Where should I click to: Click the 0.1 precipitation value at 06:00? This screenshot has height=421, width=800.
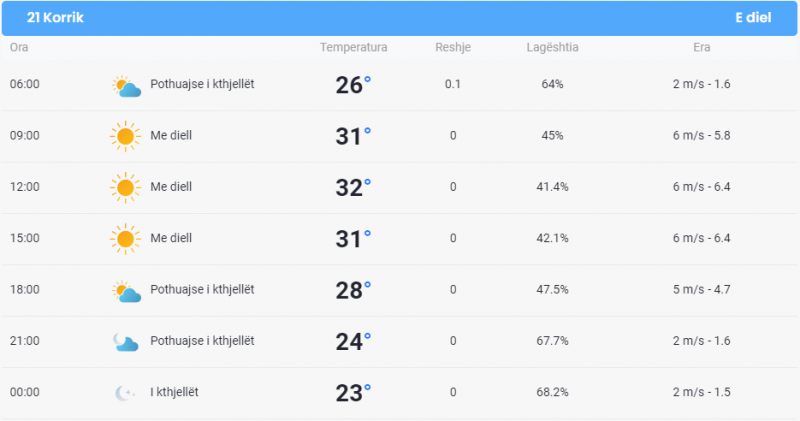tap(453, 84)
